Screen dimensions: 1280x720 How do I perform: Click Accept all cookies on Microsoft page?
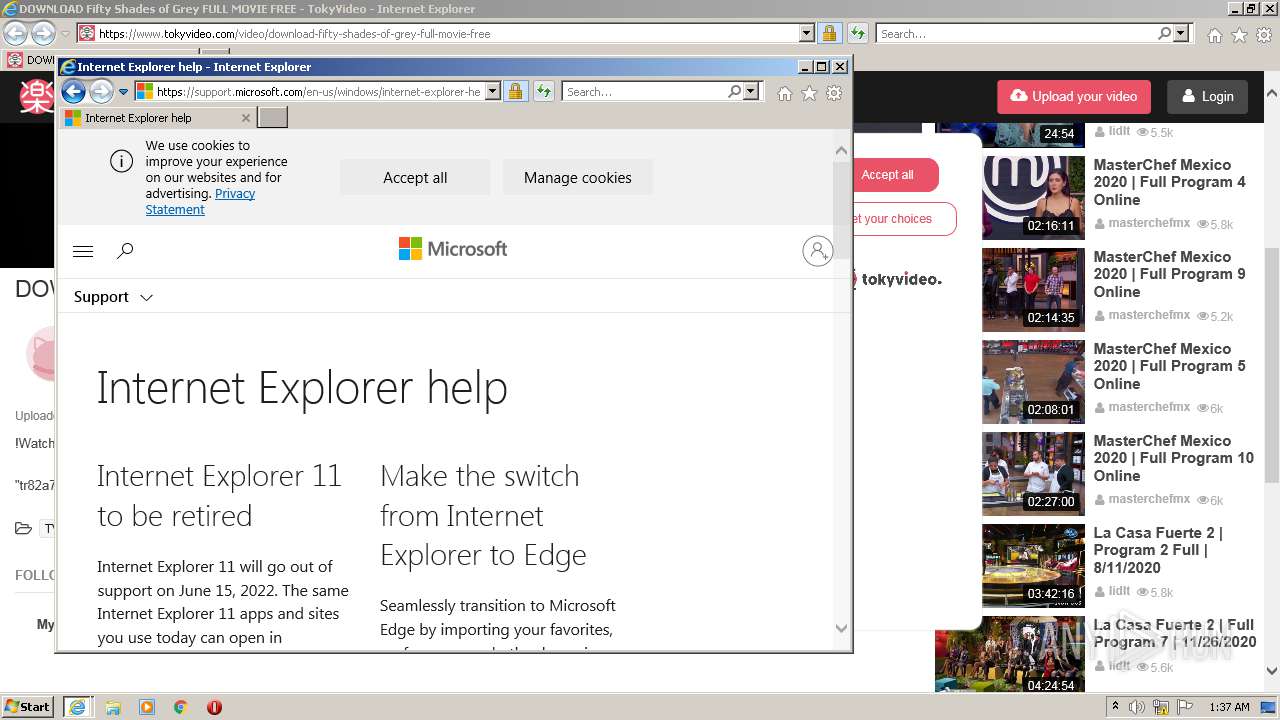pos(415,178)
